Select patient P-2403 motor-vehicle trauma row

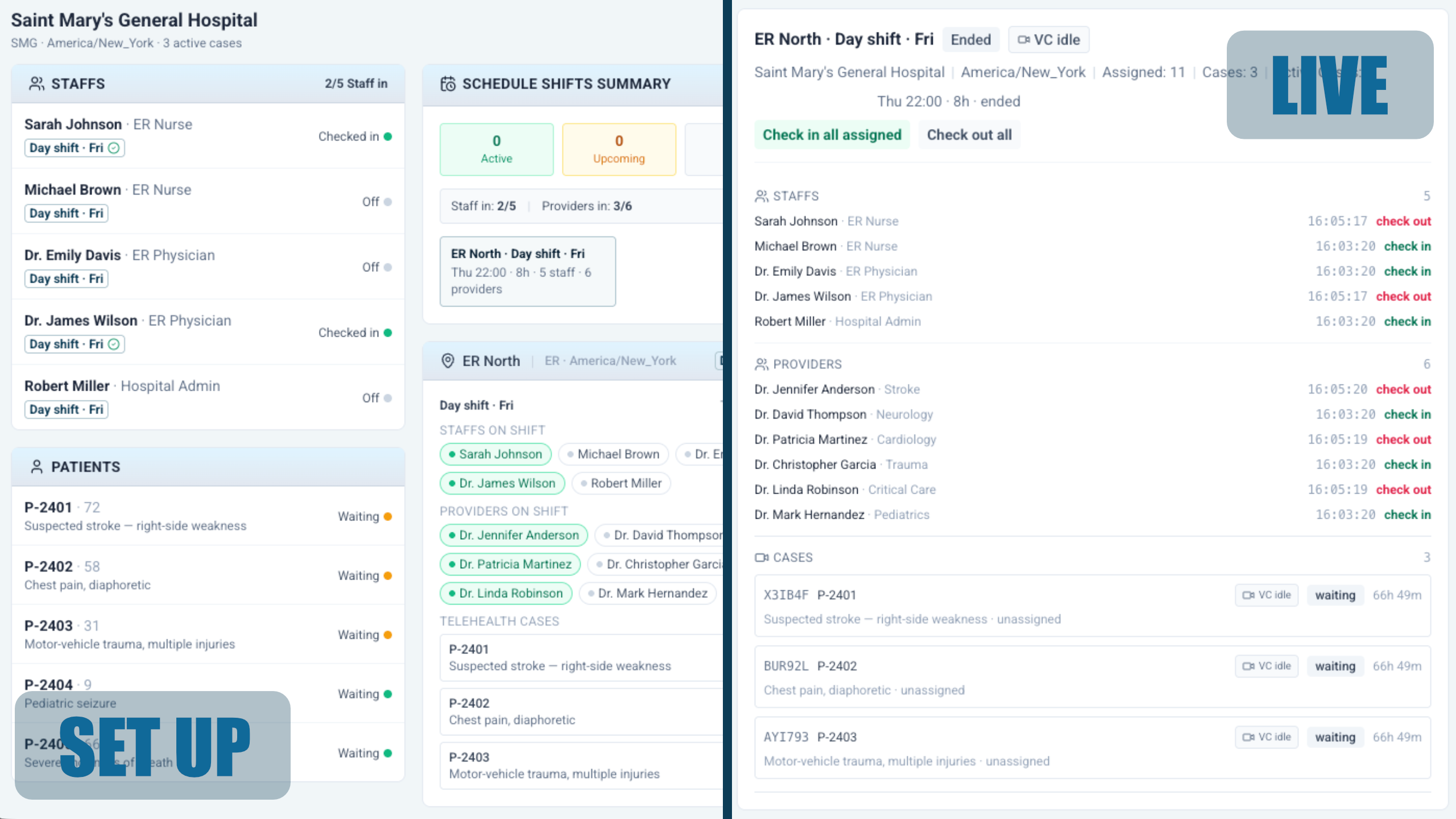pyautogui.click(x=208, y=634)
